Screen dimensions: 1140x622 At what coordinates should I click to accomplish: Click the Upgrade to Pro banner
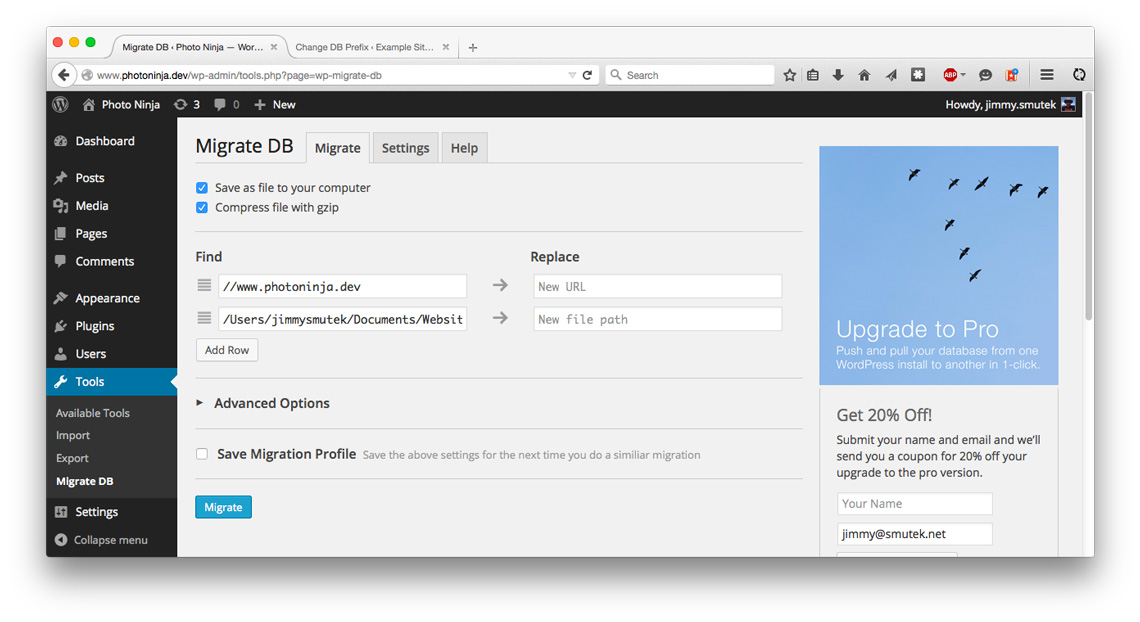point(939,265)
